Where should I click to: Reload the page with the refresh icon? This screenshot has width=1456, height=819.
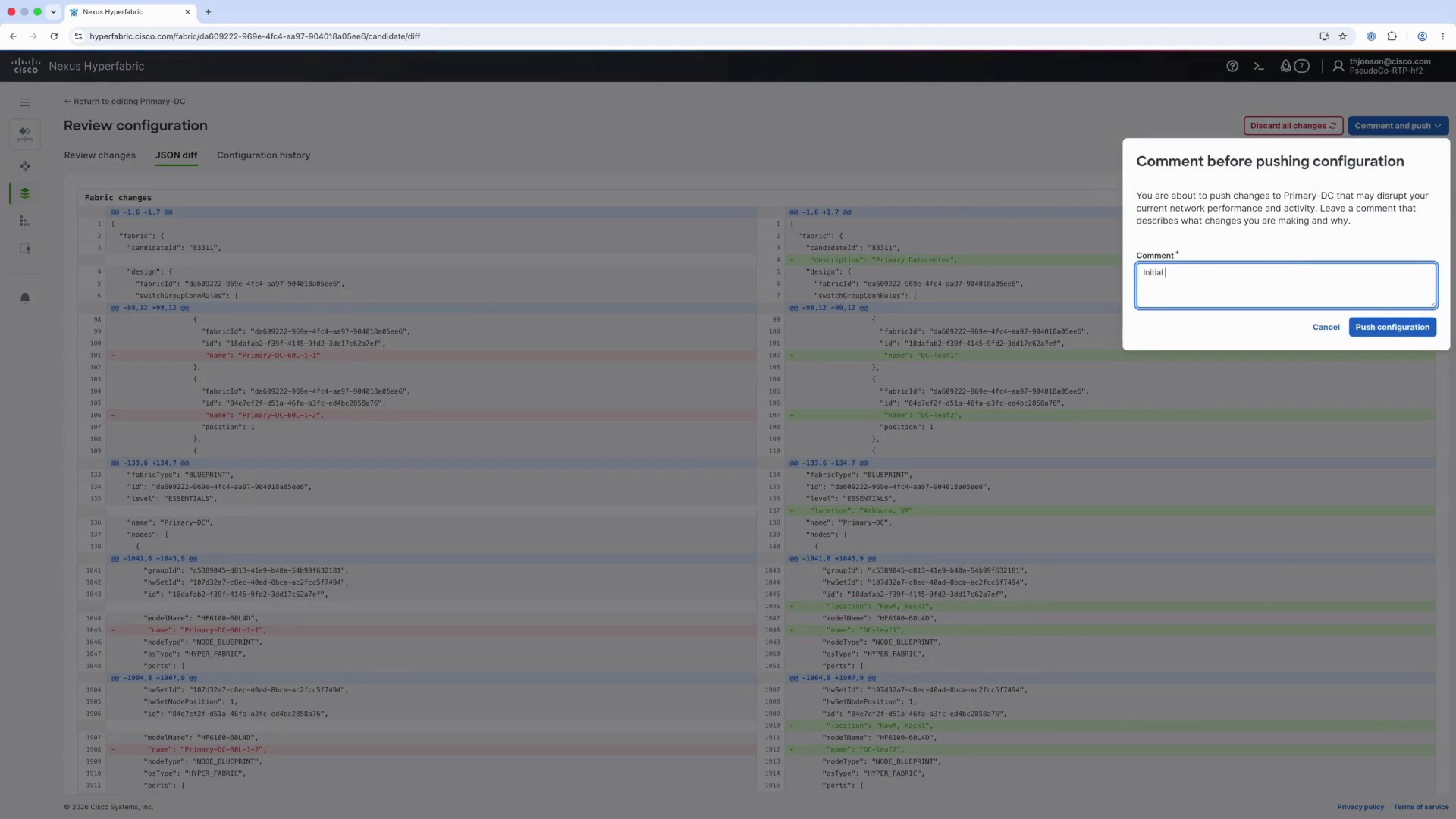point(54,36)
